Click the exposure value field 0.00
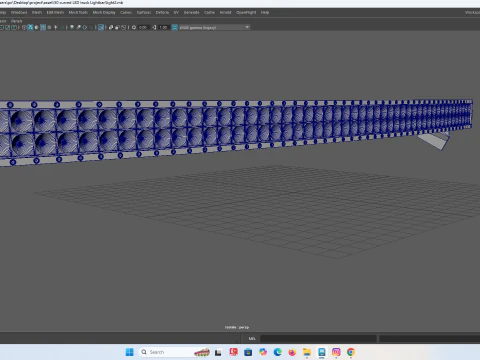480x360 pixels. [x=143, y=27]
